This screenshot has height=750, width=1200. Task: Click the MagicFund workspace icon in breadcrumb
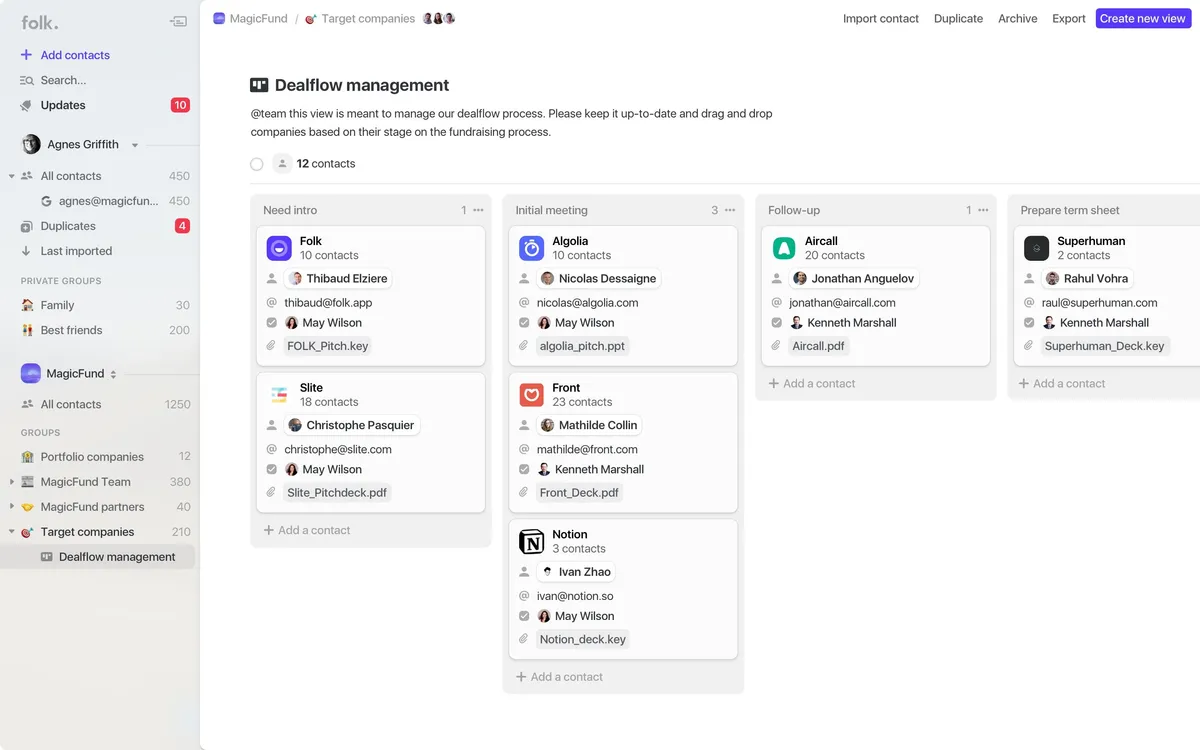point(219,18)
